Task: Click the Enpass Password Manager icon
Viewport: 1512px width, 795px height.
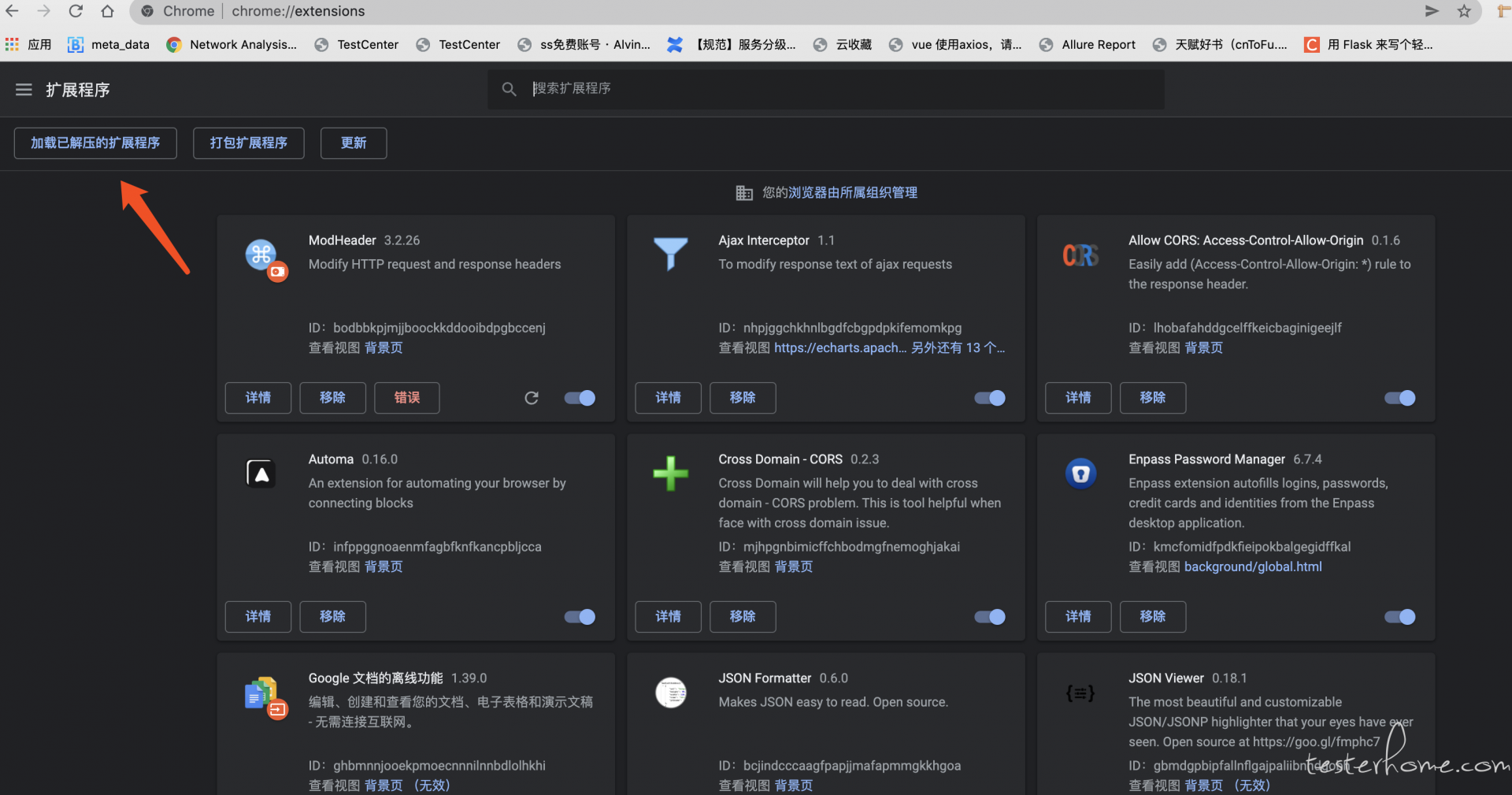Action: 1081,474
